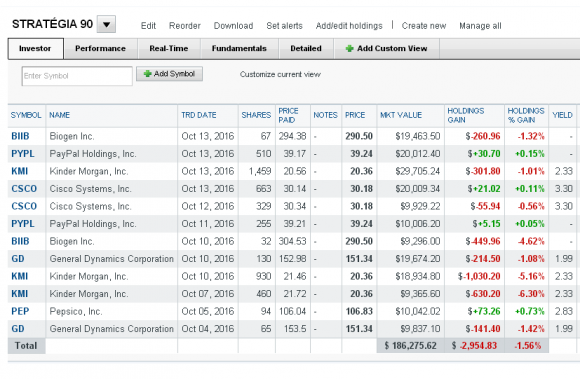
Task: Click the -6.30% holdings gain cell
Action: coord(531,294)
